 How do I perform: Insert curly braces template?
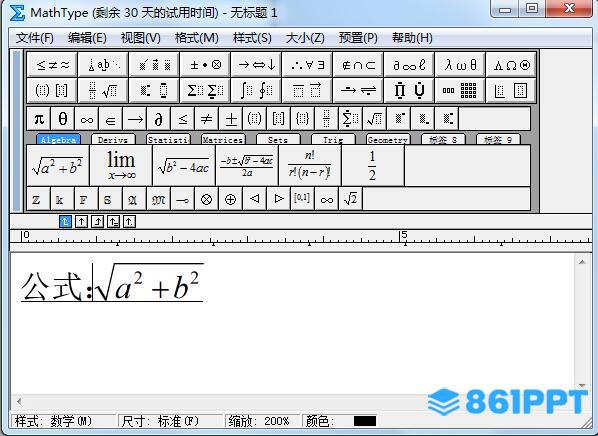[x=302, y=119]
